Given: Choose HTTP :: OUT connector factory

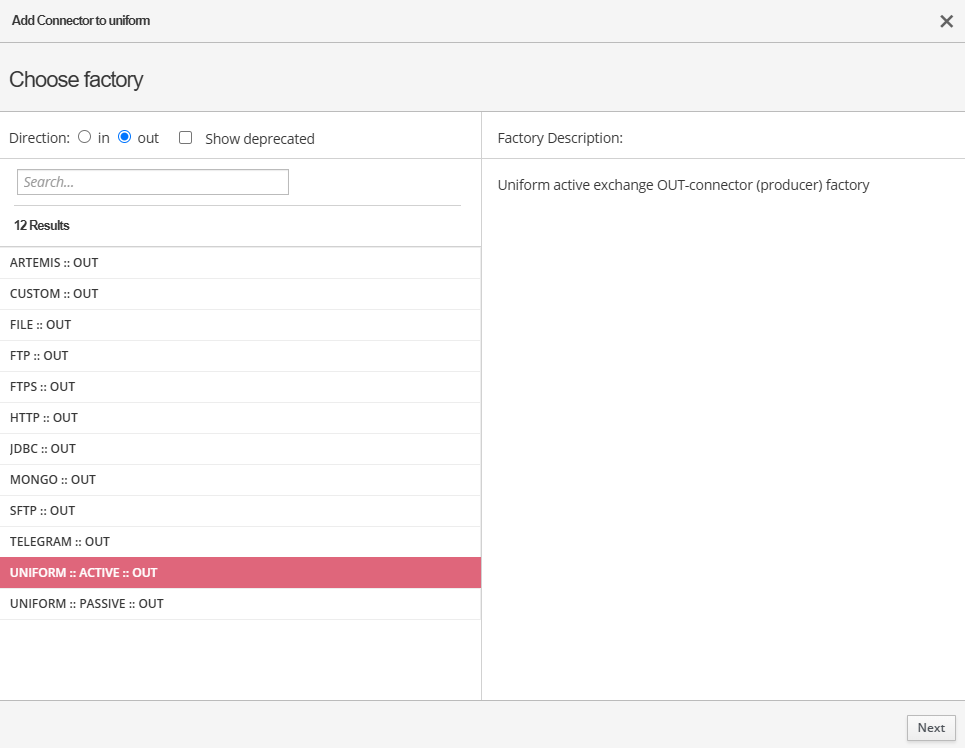Looking at the screenshot, I should point(43,418).
